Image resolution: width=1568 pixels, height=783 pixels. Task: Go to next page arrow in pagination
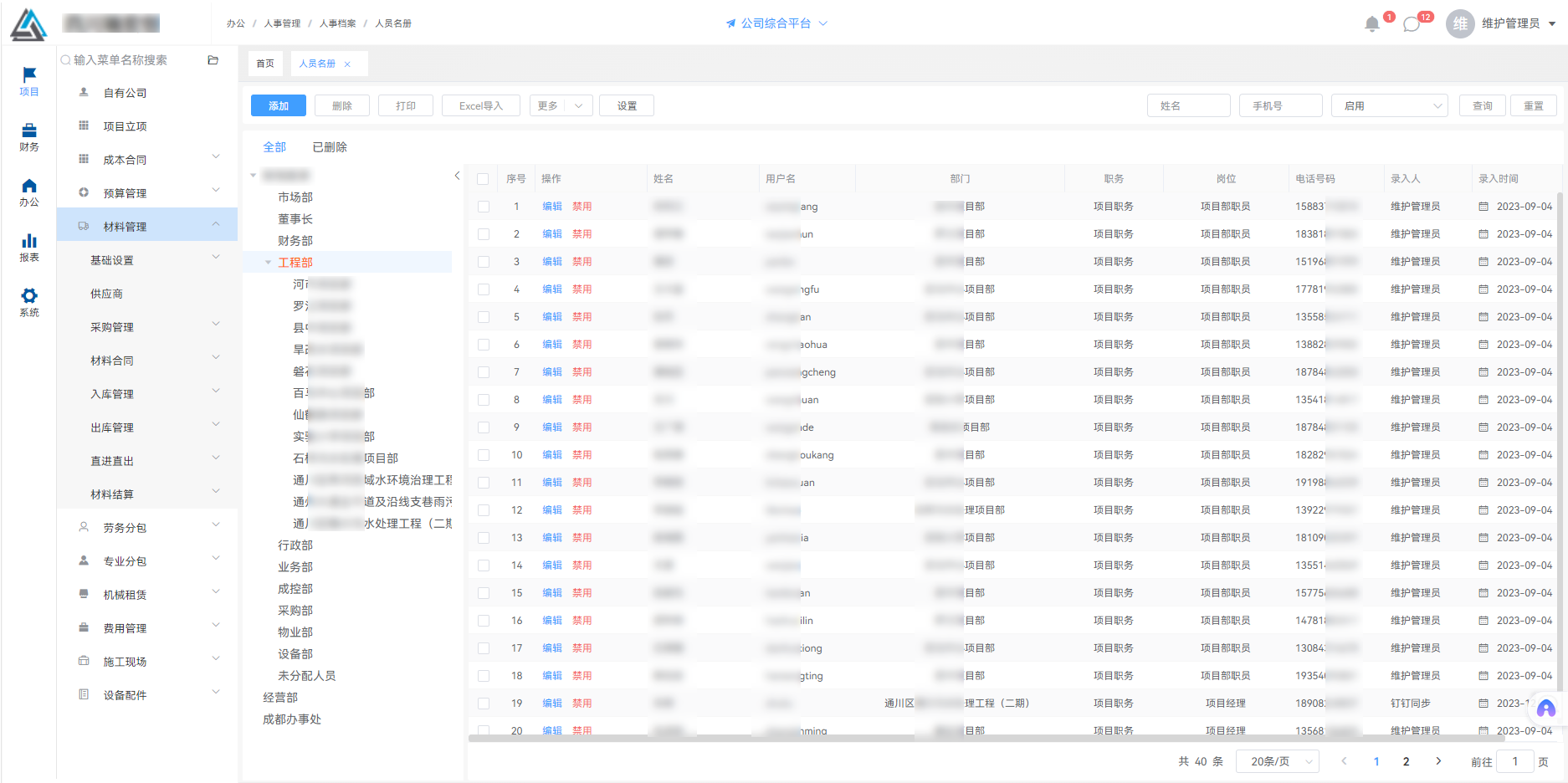1438,761
